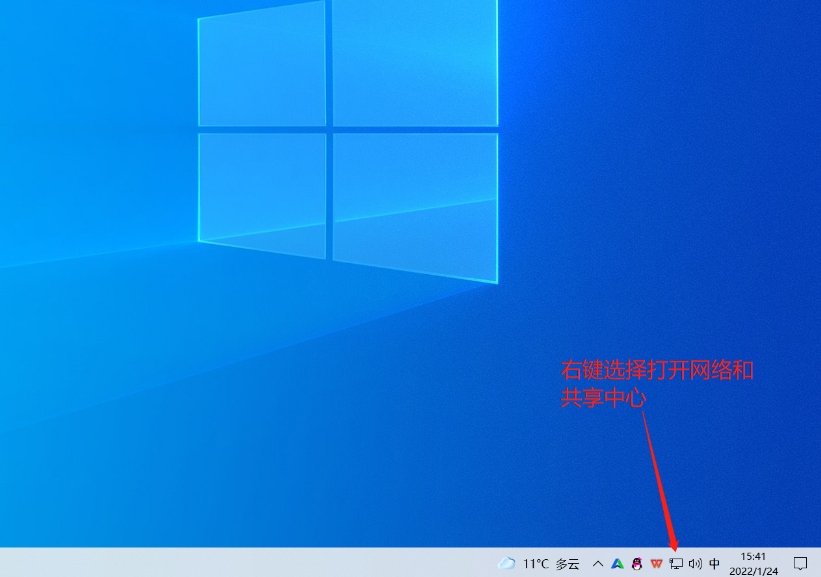Click the lower-right pane of the Windows logo
Viewport: 821px width, 577px height.
(x=414, y=205)
